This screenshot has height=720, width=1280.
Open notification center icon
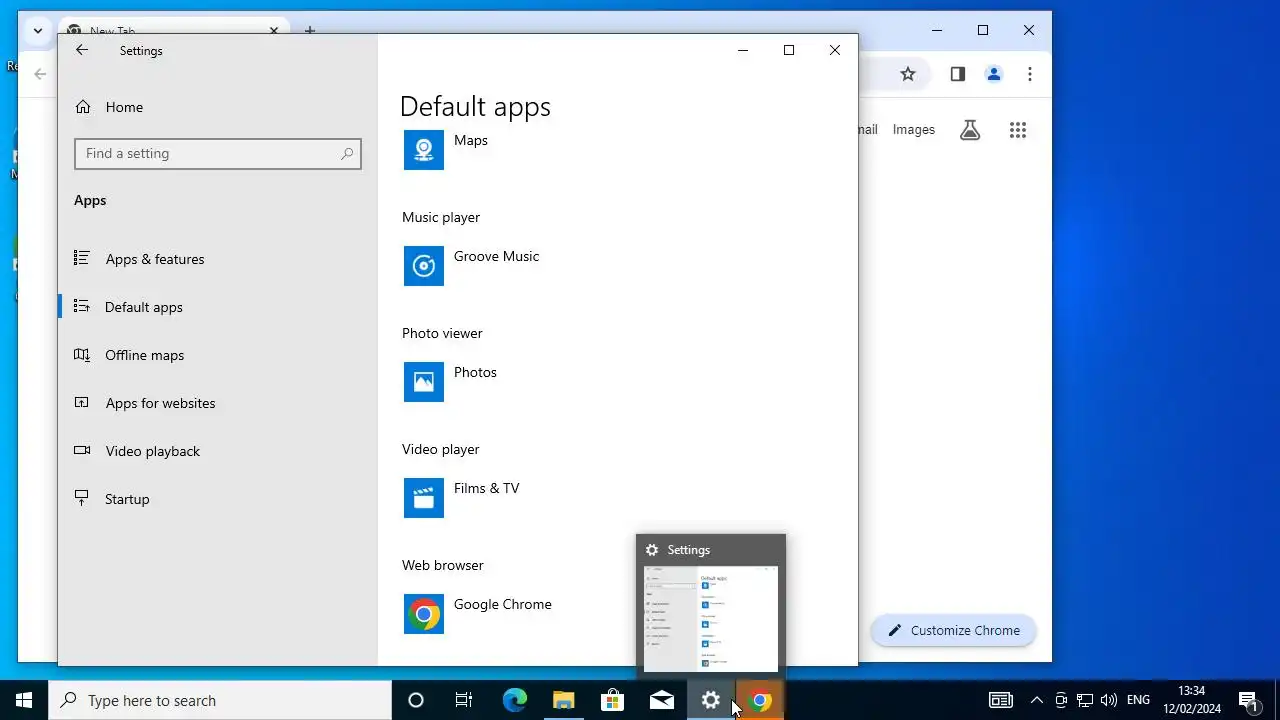(1248, 701)
